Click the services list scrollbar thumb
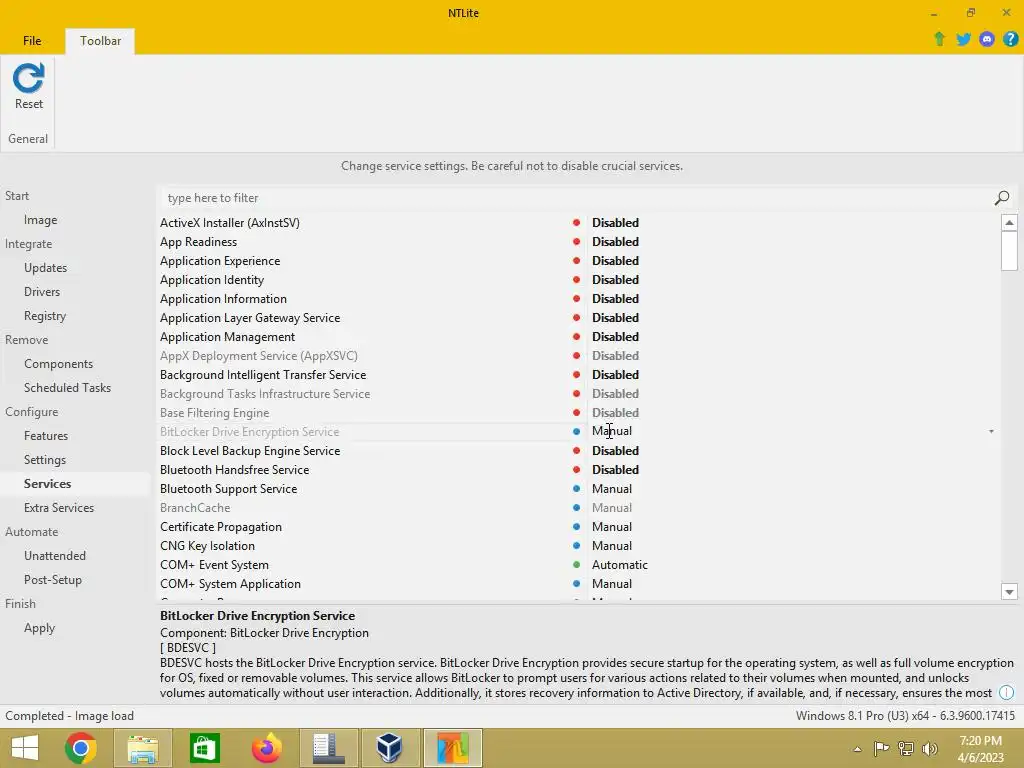Image resolution: width=1024 pixels, height=768 pixels. click(1009, 250)
